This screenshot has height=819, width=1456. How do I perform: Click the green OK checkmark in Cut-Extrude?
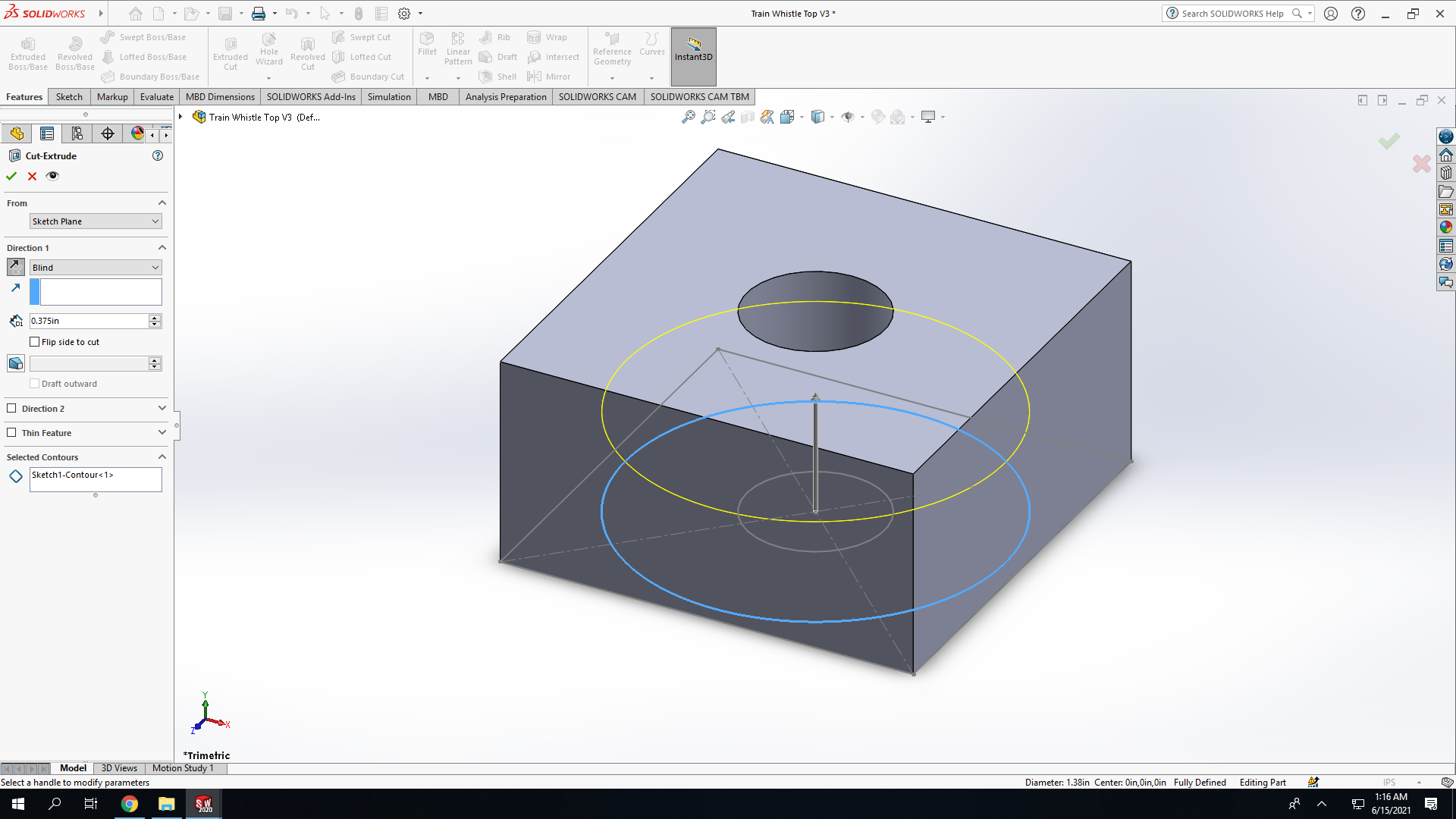click(11, 176)
